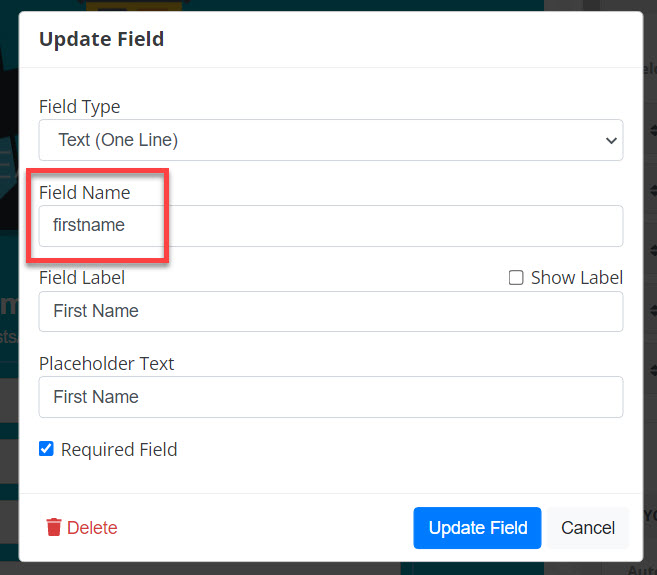Click the firstname value text
The image size is (657, 575).
pyautogui.click(x=89, y=226)
